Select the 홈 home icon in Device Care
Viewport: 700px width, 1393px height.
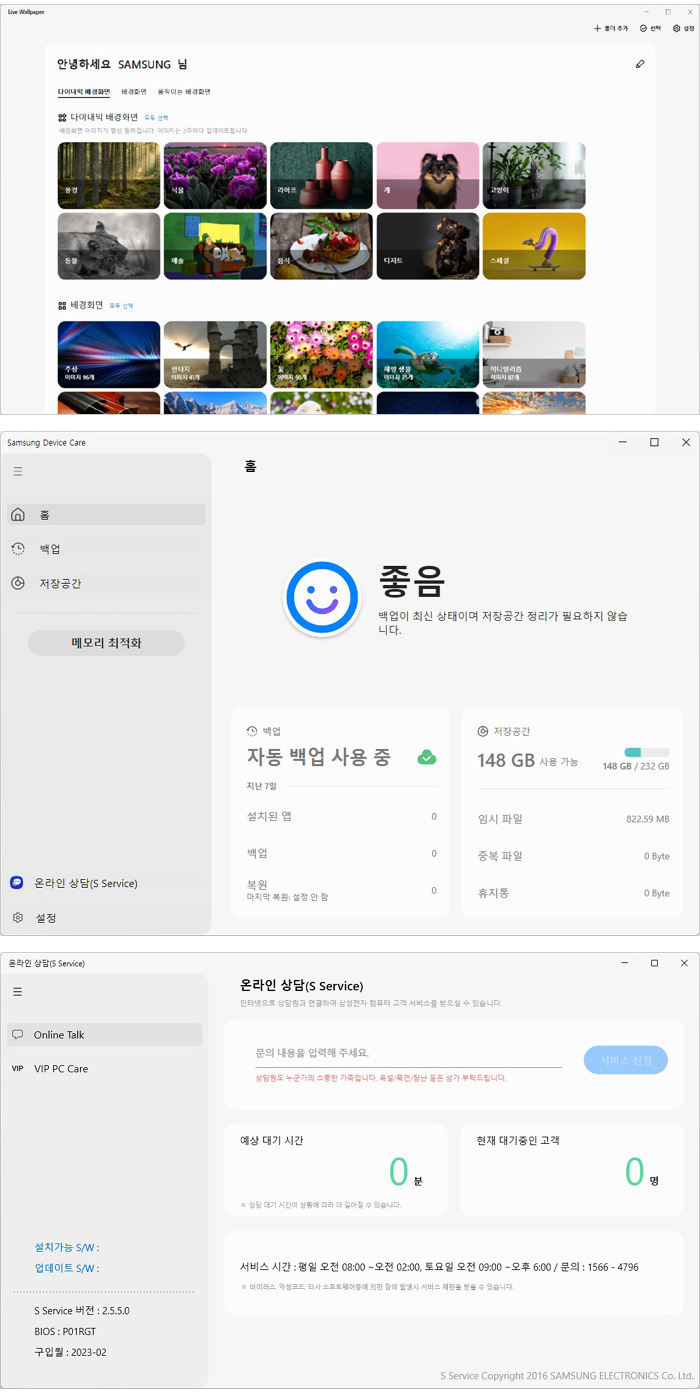[18, 515]
